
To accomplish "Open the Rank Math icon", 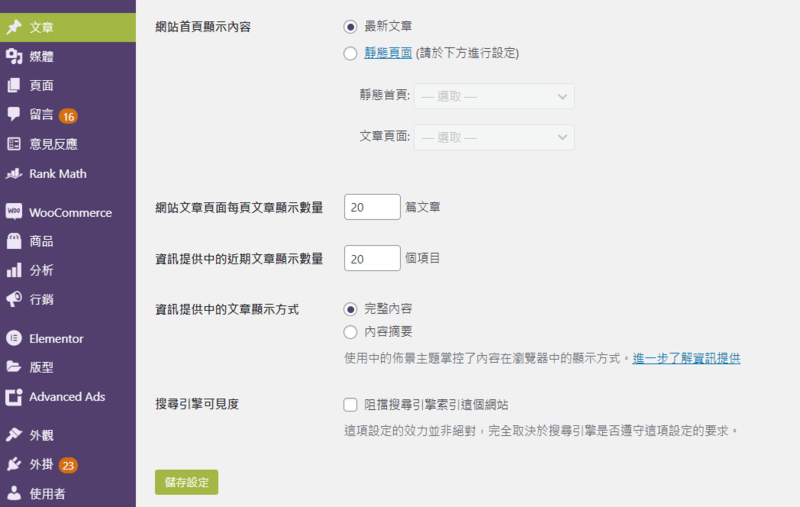I will click(14, 173).
